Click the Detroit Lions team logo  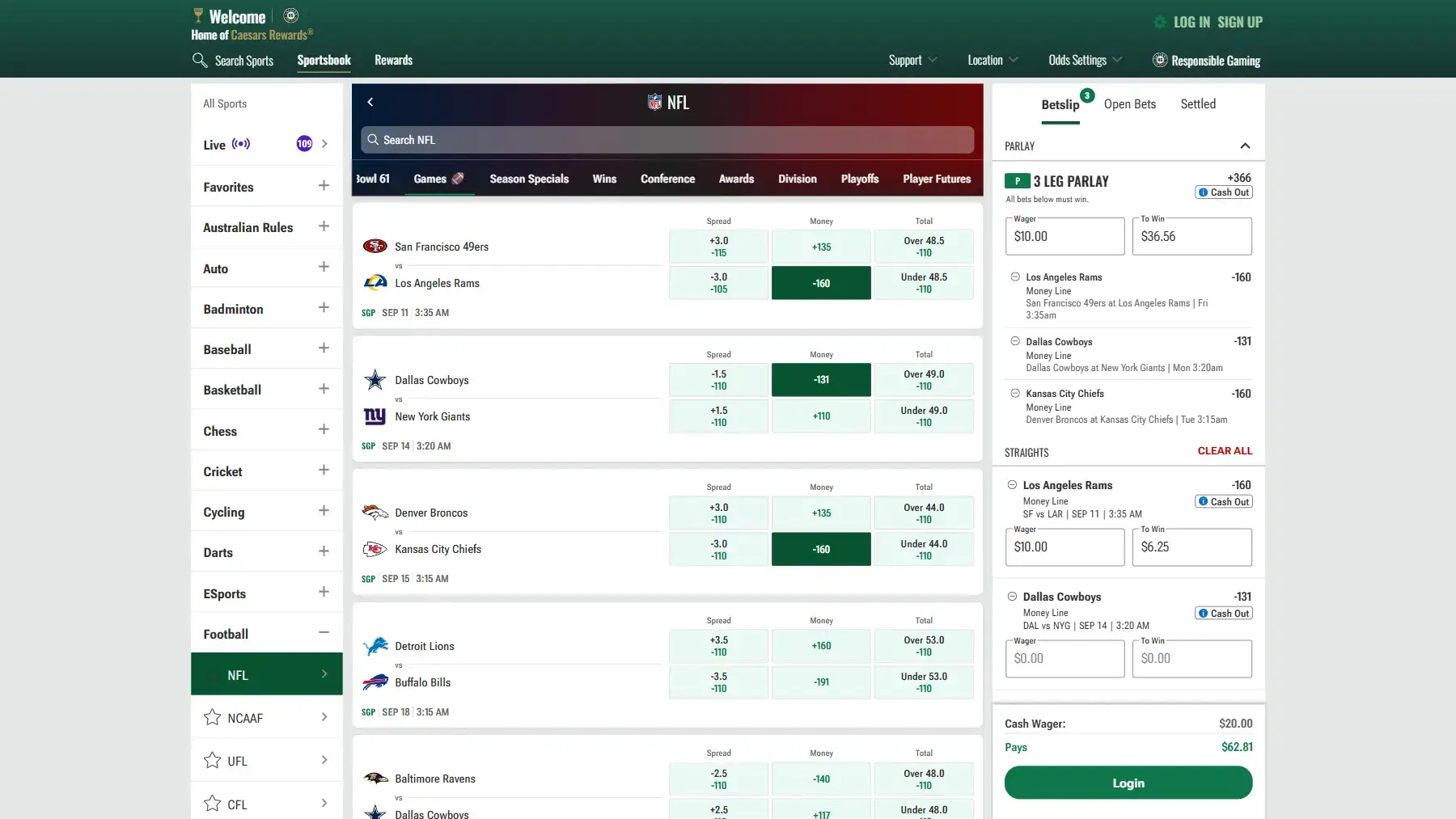(x=375, y=646)
